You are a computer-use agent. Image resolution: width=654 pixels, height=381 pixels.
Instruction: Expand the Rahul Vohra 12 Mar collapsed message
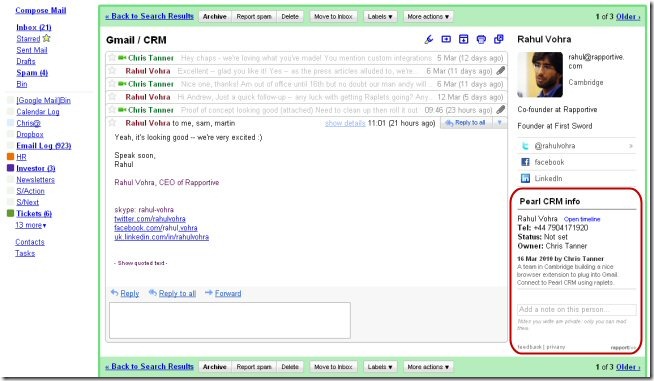point(307,97)
